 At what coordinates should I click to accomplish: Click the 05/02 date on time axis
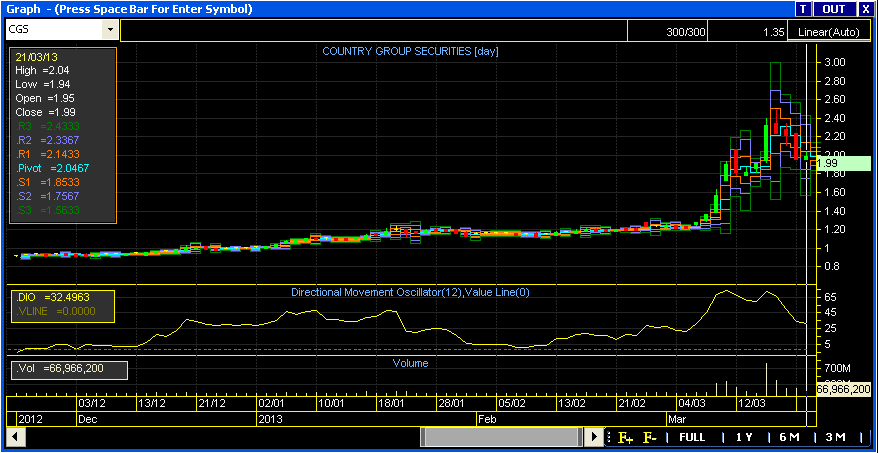point(512,403)
